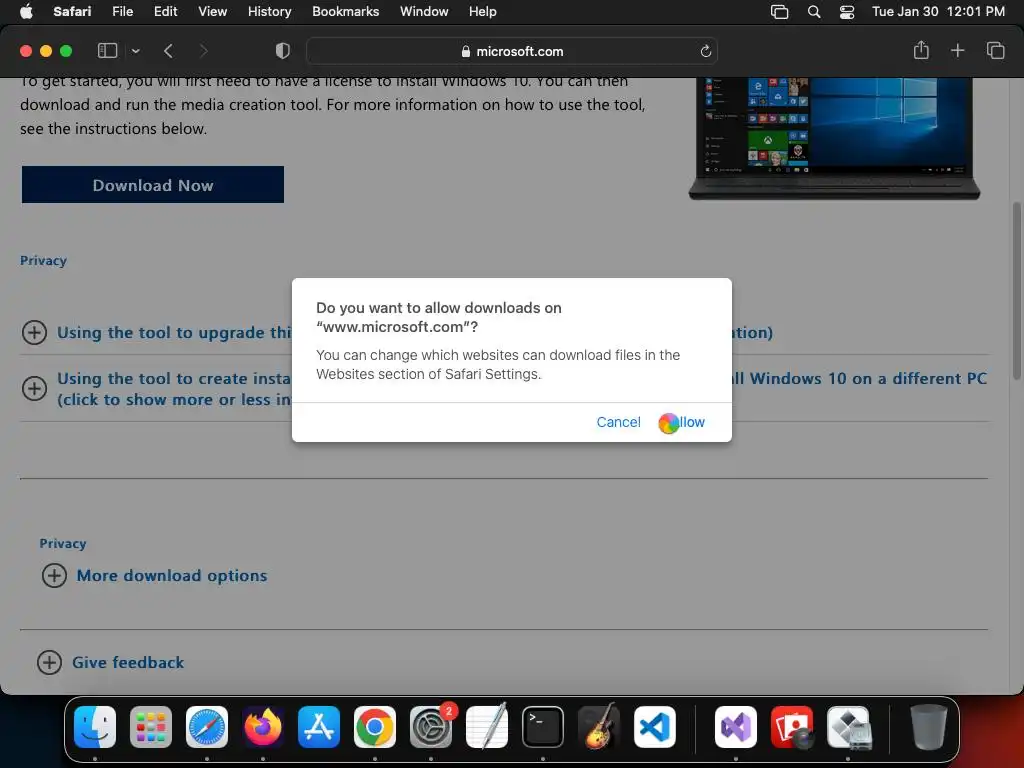Open Visual Studio Code from the Dock
This screenshot has width=1024, height=768.
click(655, 726)
